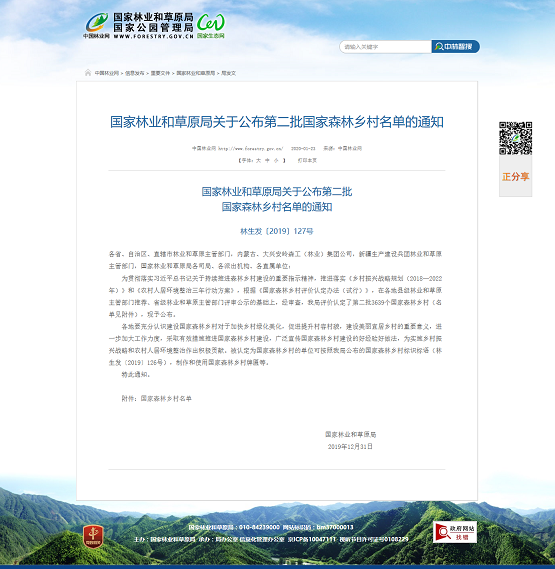Click the red 党政机关 badge icon in footer

click(93, 536)
